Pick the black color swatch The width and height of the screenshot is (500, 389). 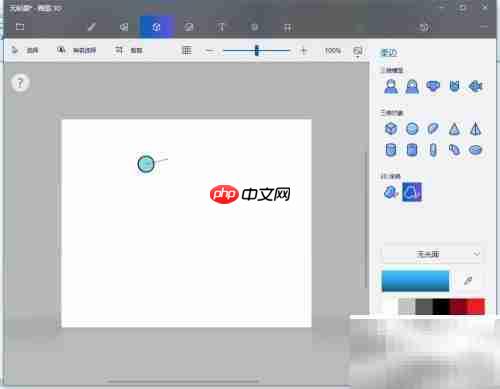[x=441, y=306]
